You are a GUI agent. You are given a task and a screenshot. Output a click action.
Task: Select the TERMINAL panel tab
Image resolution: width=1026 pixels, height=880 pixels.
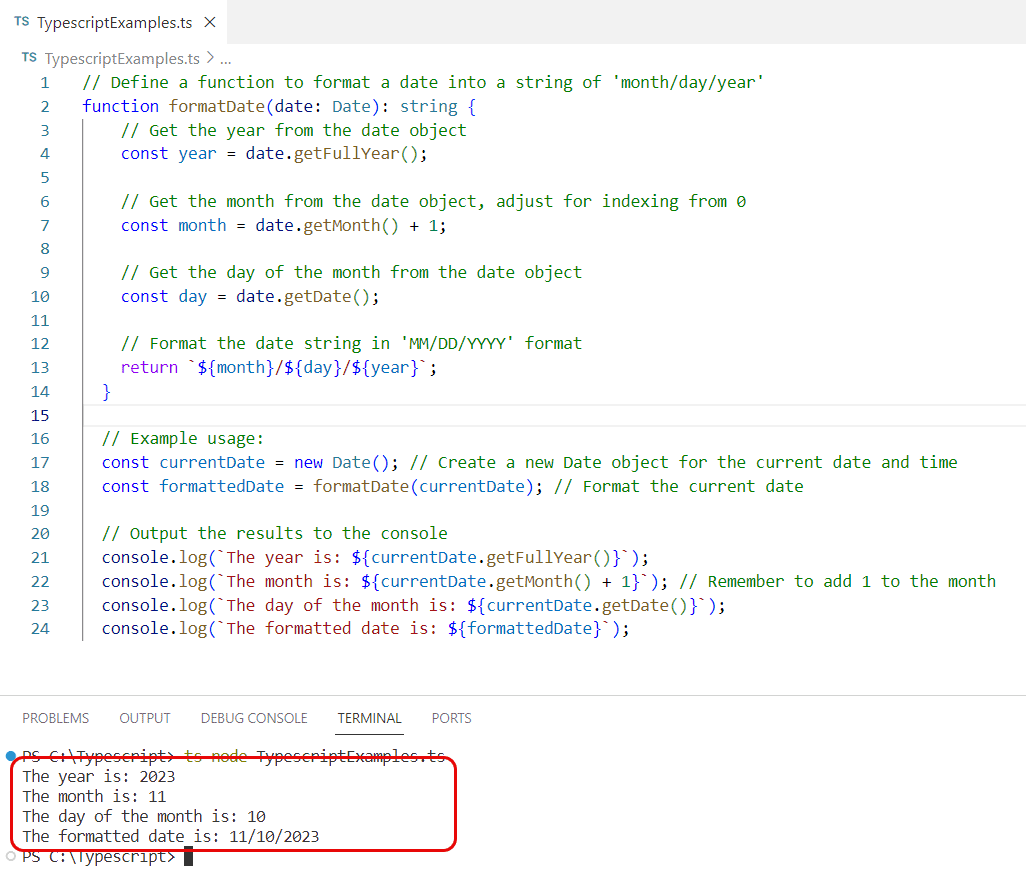(x=369, y=718)
